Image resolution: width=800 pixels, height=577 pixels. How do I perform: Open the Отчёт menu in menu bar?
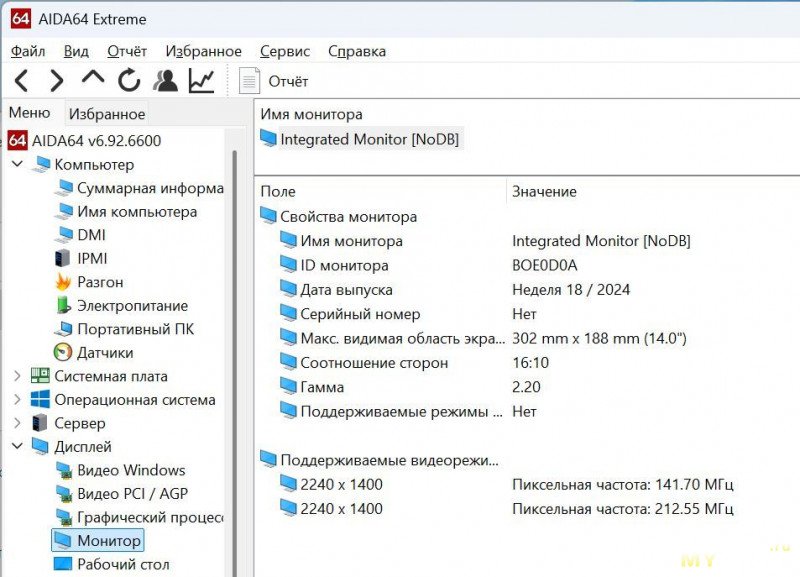coord(127,51)
